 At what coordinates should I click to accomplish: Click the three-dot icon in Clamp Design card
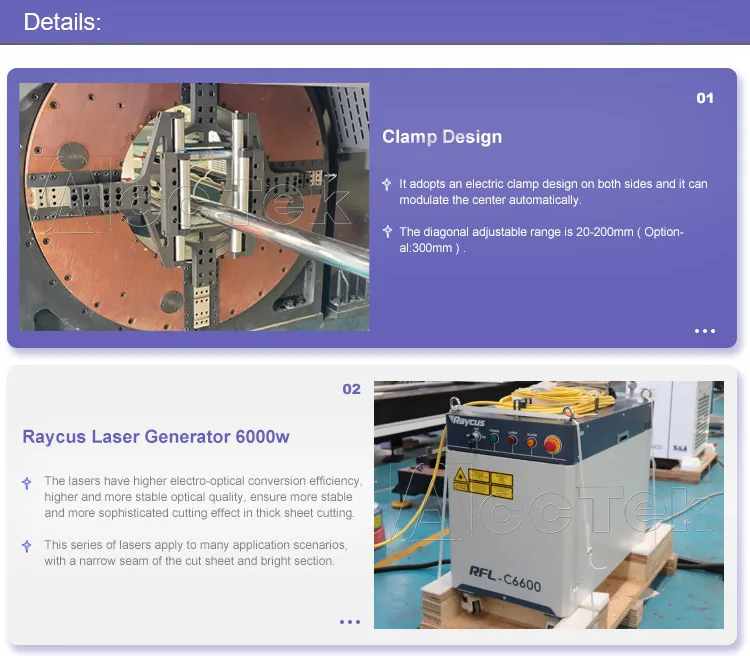click(x=705, y=331)
